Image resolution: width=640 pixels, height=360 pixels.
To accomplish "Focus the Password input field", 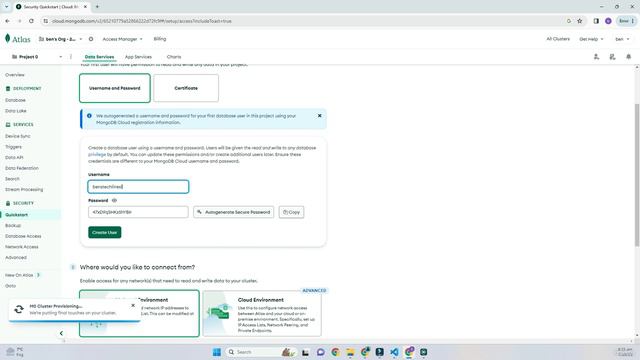I will 138,212.
